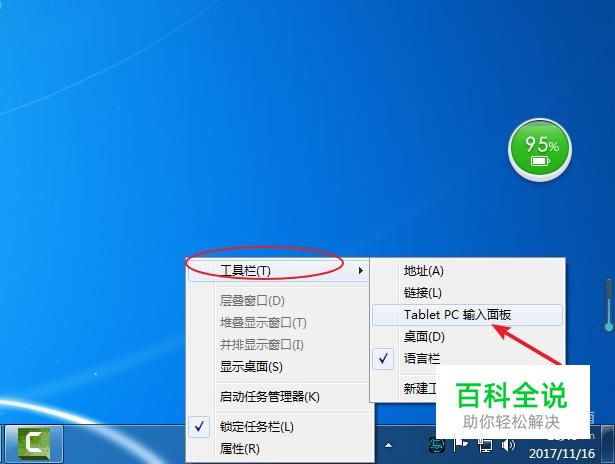Select 层叠窗口(D) menu item
The image size is (615, 464).
[x=278, y=301]
